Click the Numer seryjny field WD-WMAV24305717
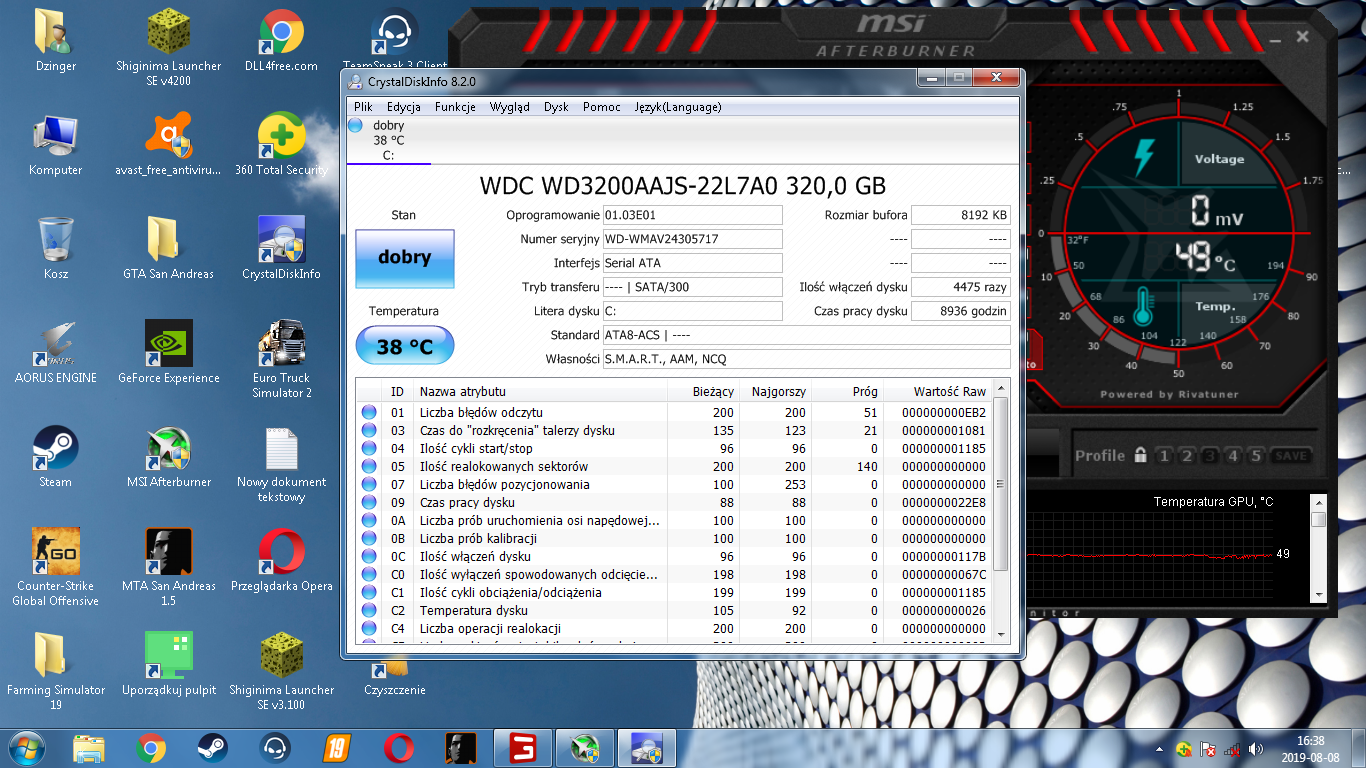The image size is (1366, 768). click(692, 239)
